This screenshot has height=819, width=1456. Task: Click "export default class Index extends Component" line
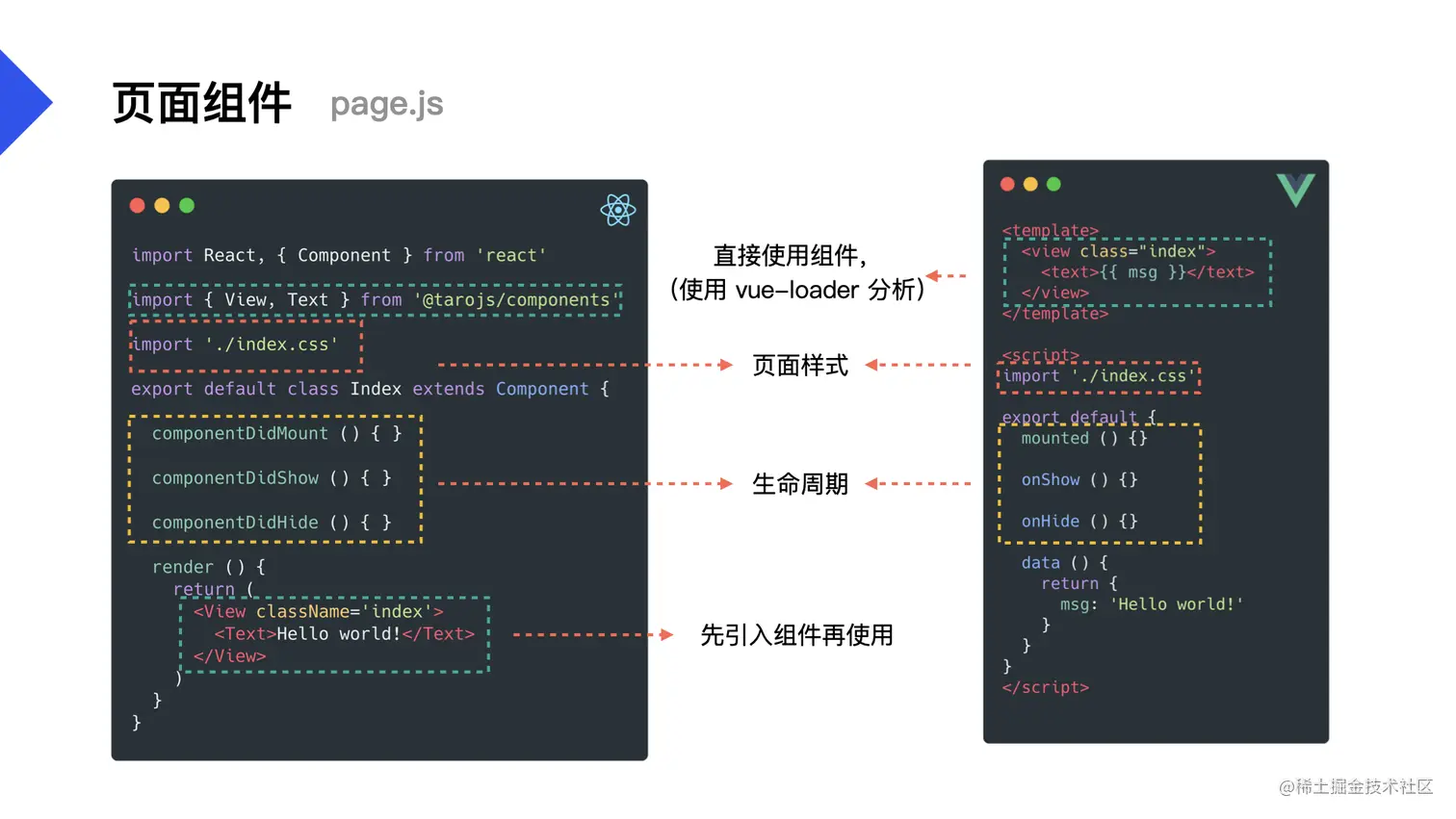(x=370, y=389)
